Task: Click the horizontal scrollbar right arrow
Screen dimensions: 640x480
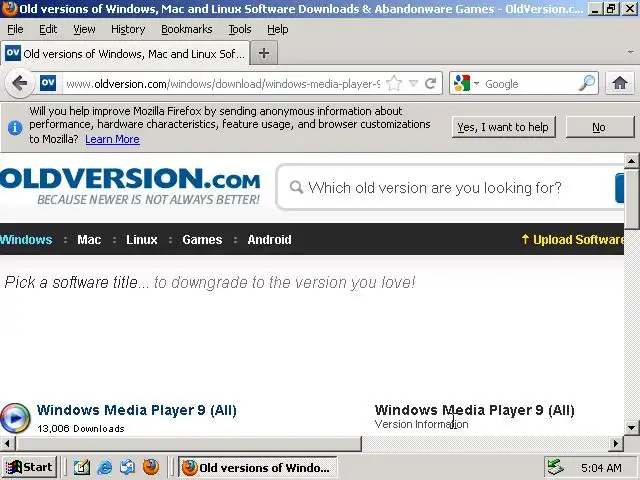Action: click(x=616, y=443)
